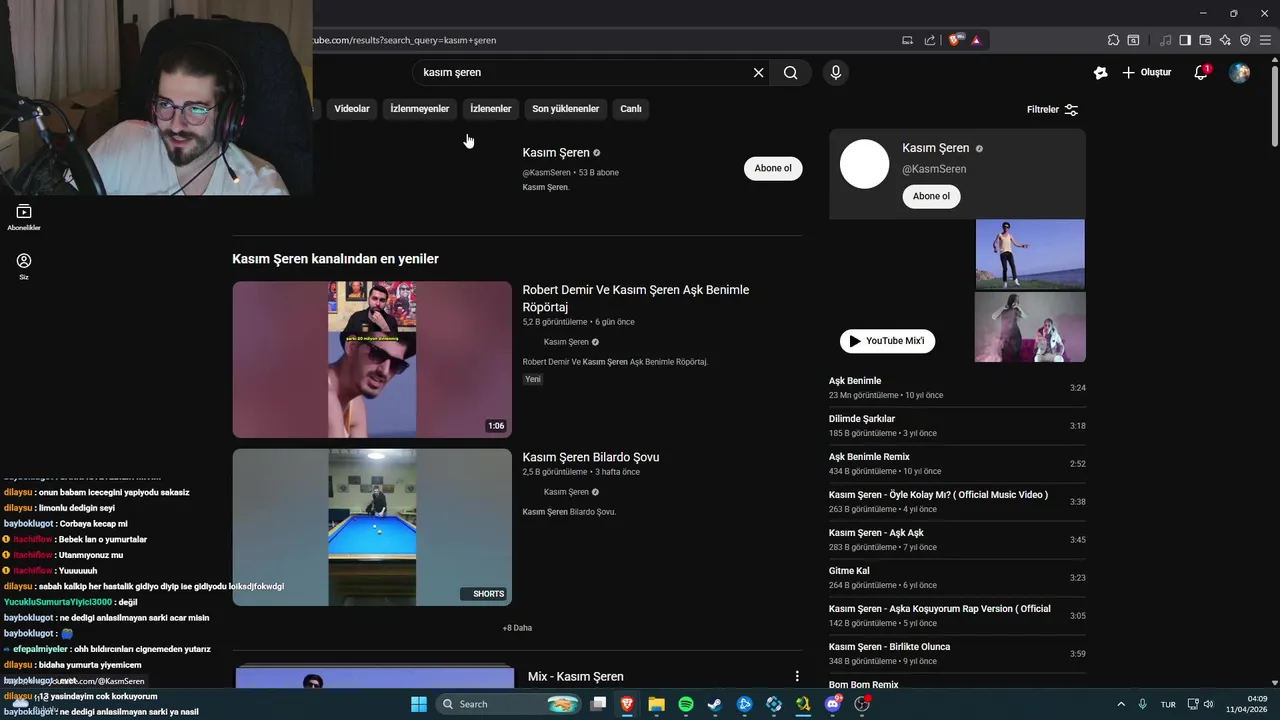Open Kasım Şeren Bilardo Şovu thumbnail
The height and width of the screenshot is (720, 1280).
pyautogui.click(x=372, y=527)
